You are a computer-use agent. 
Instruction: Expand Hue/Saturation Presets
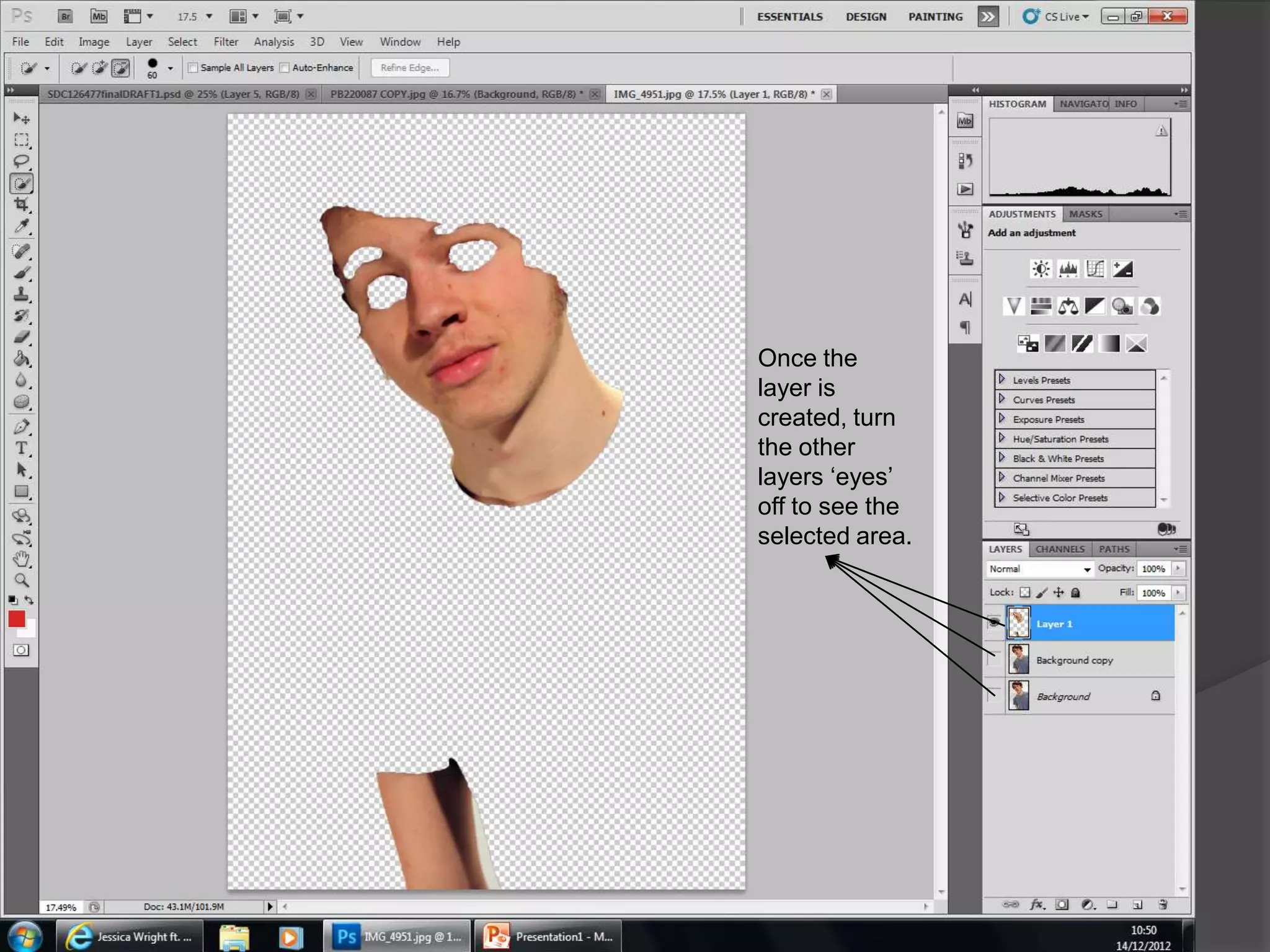point(1001,438)
